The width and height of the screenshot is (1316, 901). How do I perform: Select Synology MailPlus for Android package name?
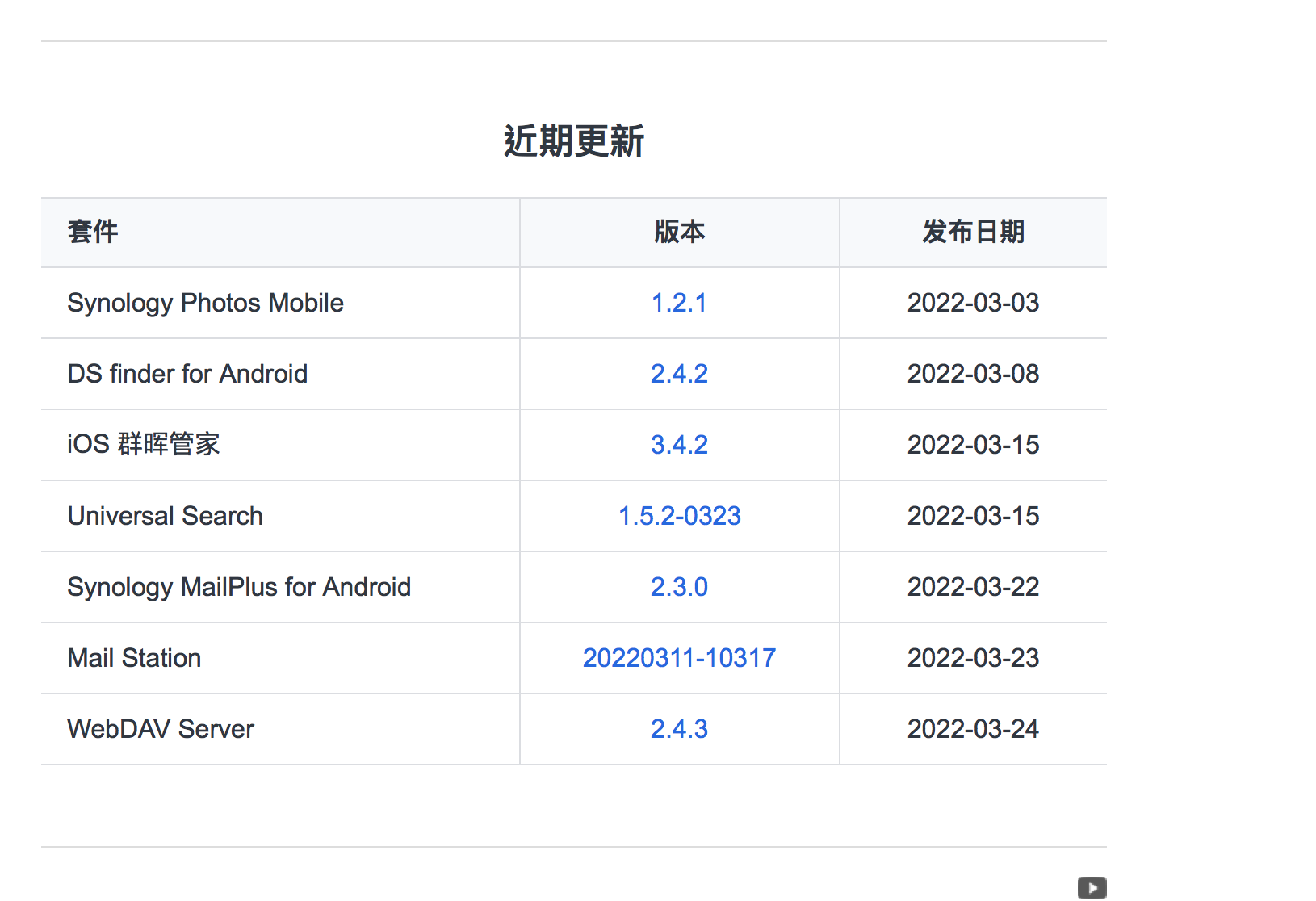239,587
